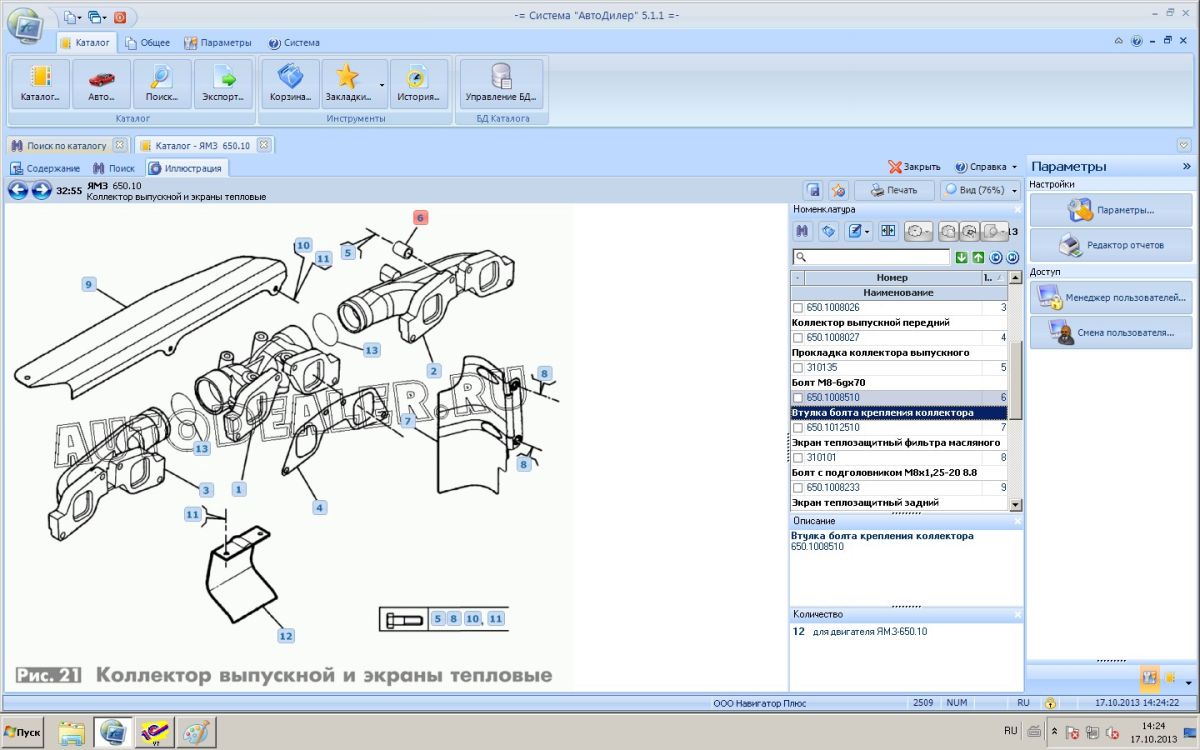1200x750 pixels.
Task: Click the tag icon in Номенклатура toolbar
Action: click(828, 231)
